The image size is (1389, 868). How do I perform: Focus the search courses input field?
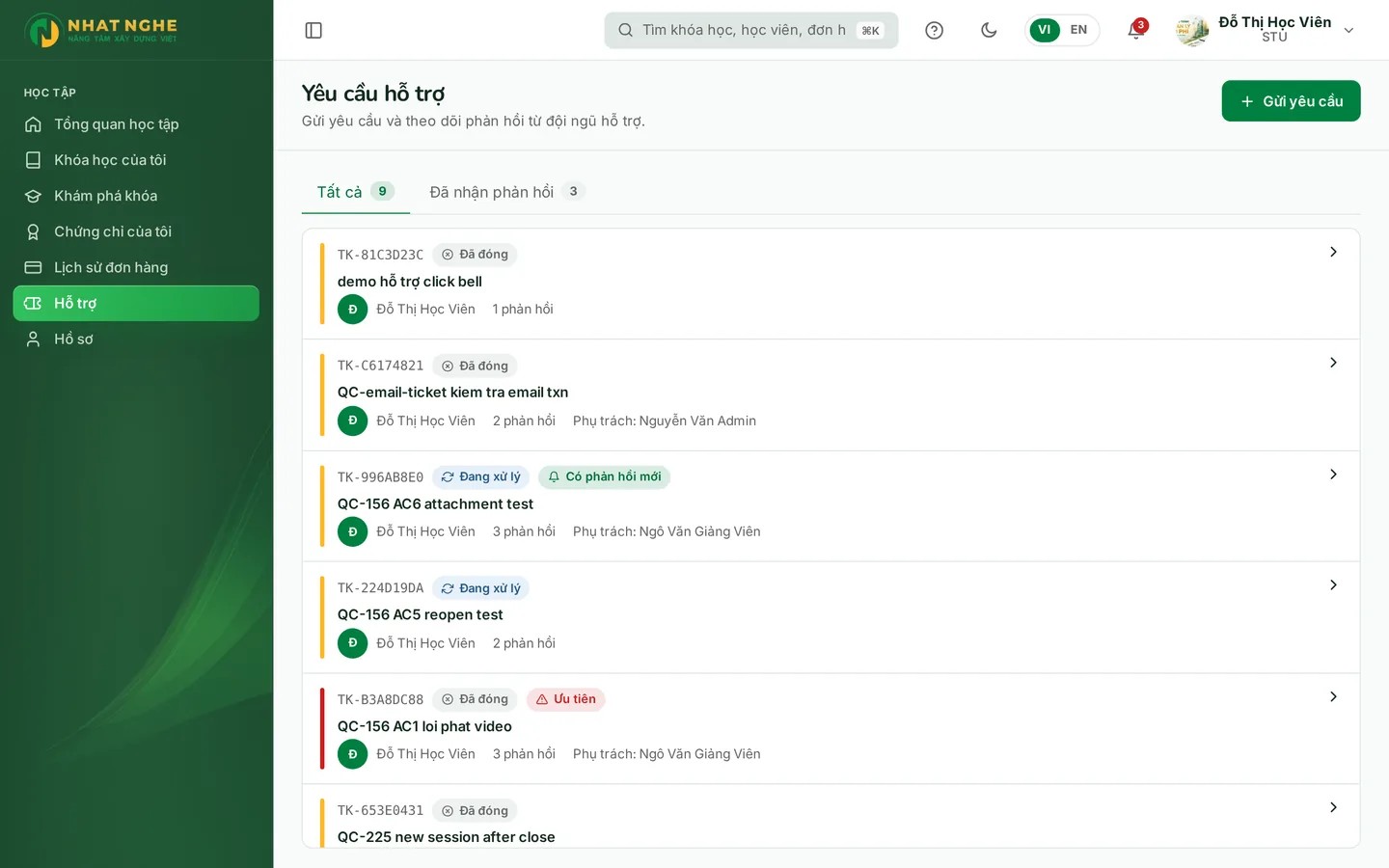click(x=751, y=30)
